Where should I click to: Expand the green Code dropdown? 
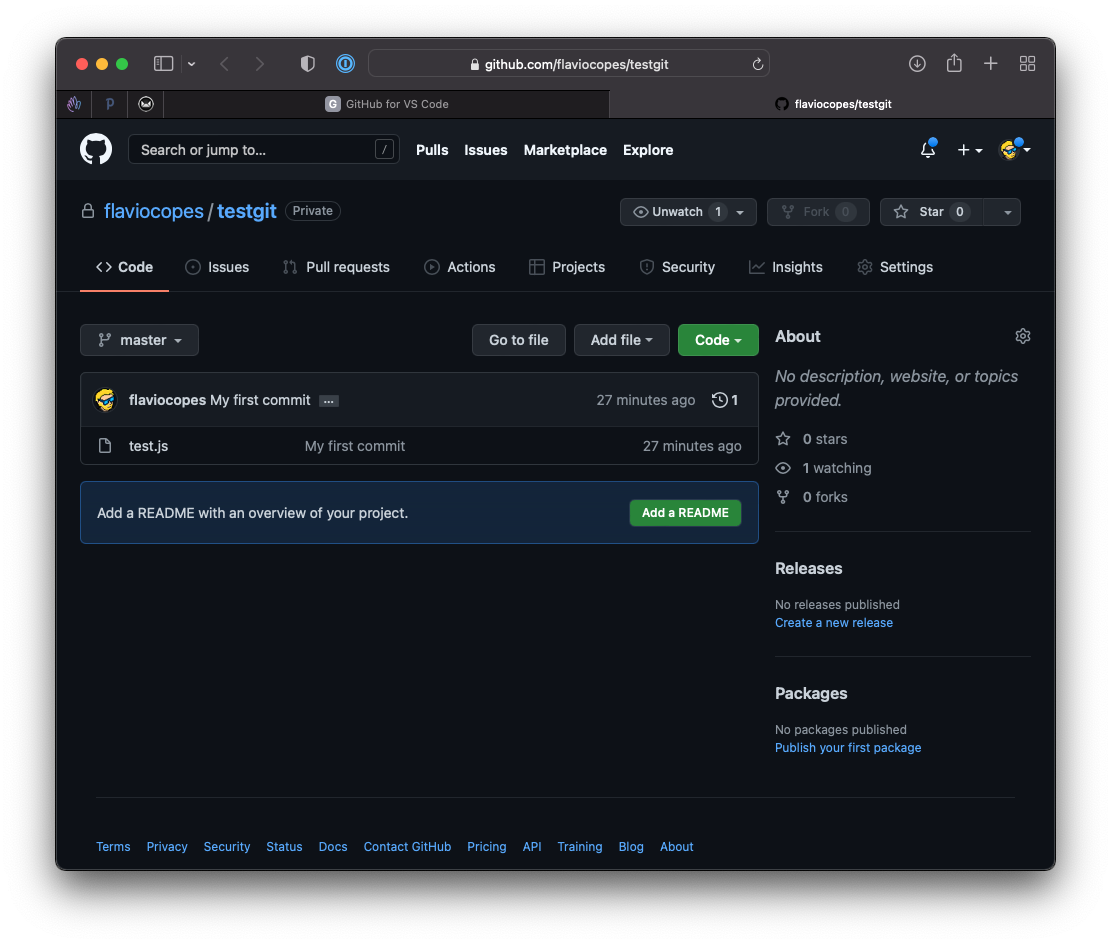tap(718, 340)
